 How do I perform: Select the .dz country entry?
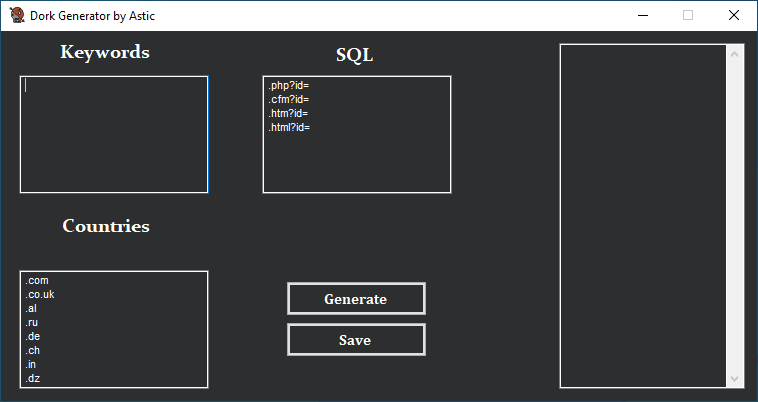pos(32,378)
